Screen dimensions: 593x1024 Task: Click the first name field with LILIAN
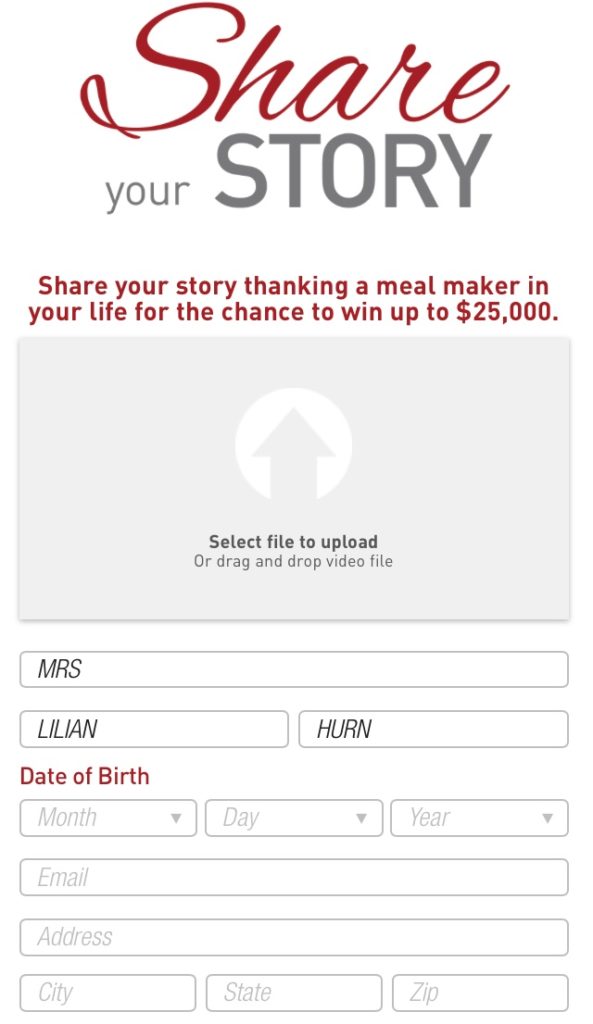154,729
